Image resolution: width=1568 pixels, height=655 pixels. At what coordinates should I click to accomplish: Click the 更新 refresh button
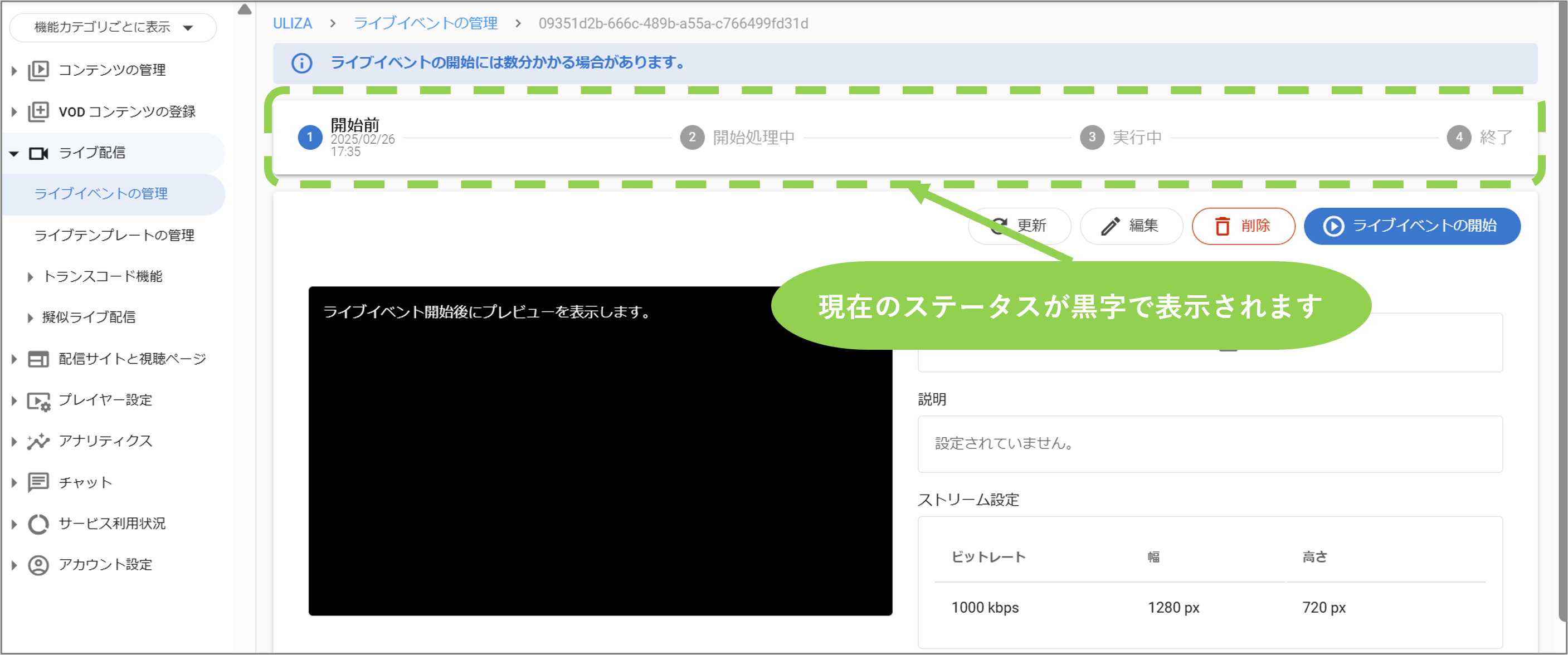coord(1020,226)
